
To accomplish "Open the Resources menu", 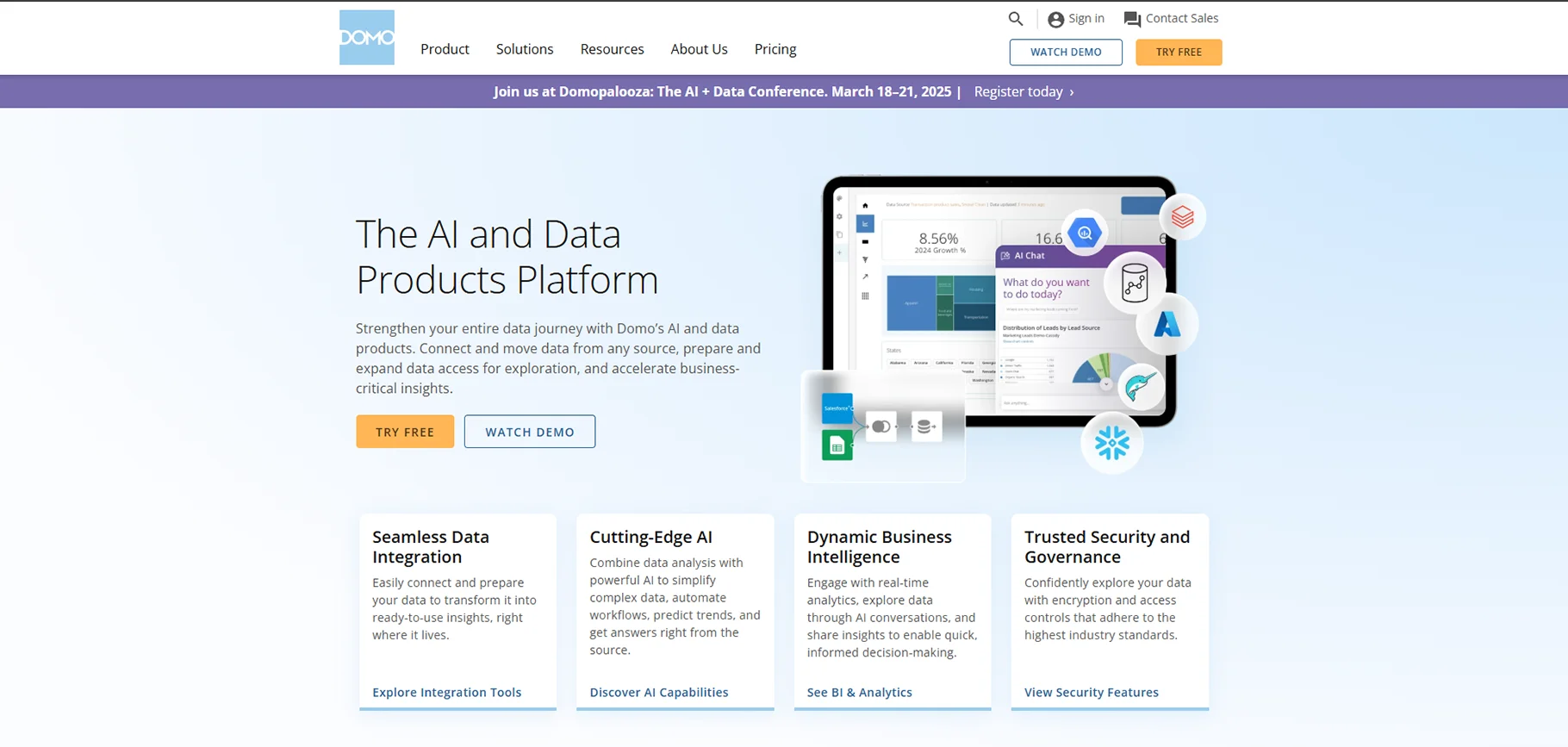I will pyautogui.click(x=613, y=49).
